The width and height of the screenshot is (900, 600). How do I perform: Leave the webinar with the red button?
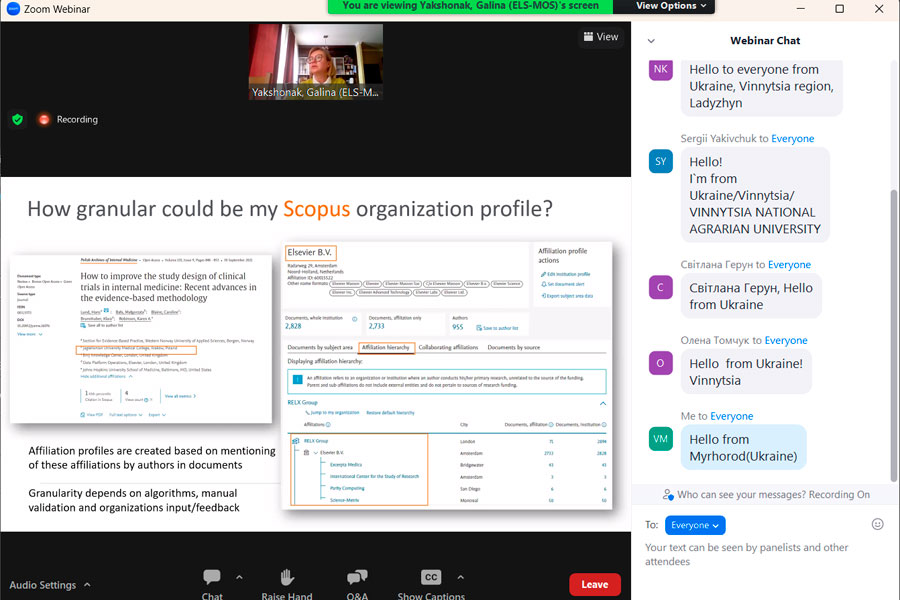(x=595, y=584)
